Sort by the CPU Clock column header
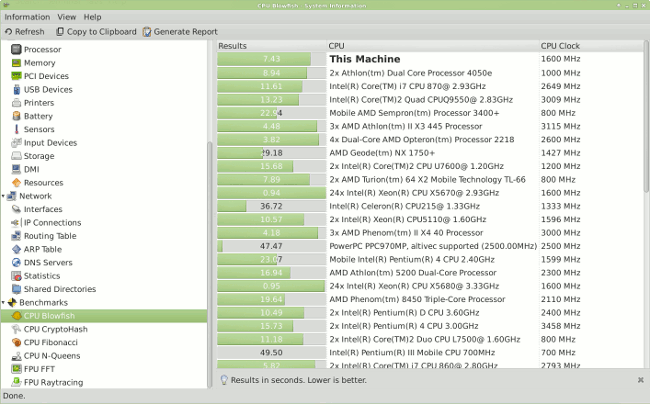This screenshot has height=404, width=650. point(591,46)
